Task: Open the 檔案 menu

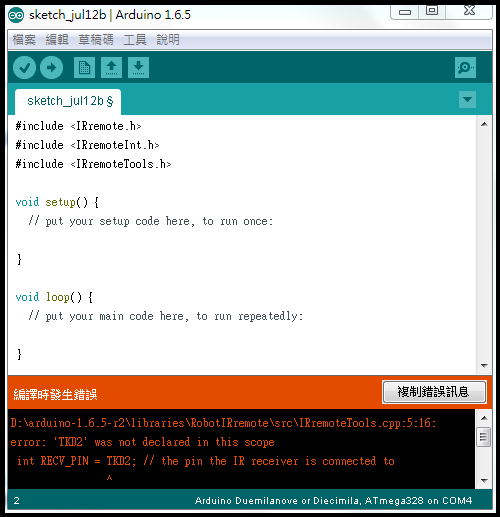Action: [x=24, y=40]
